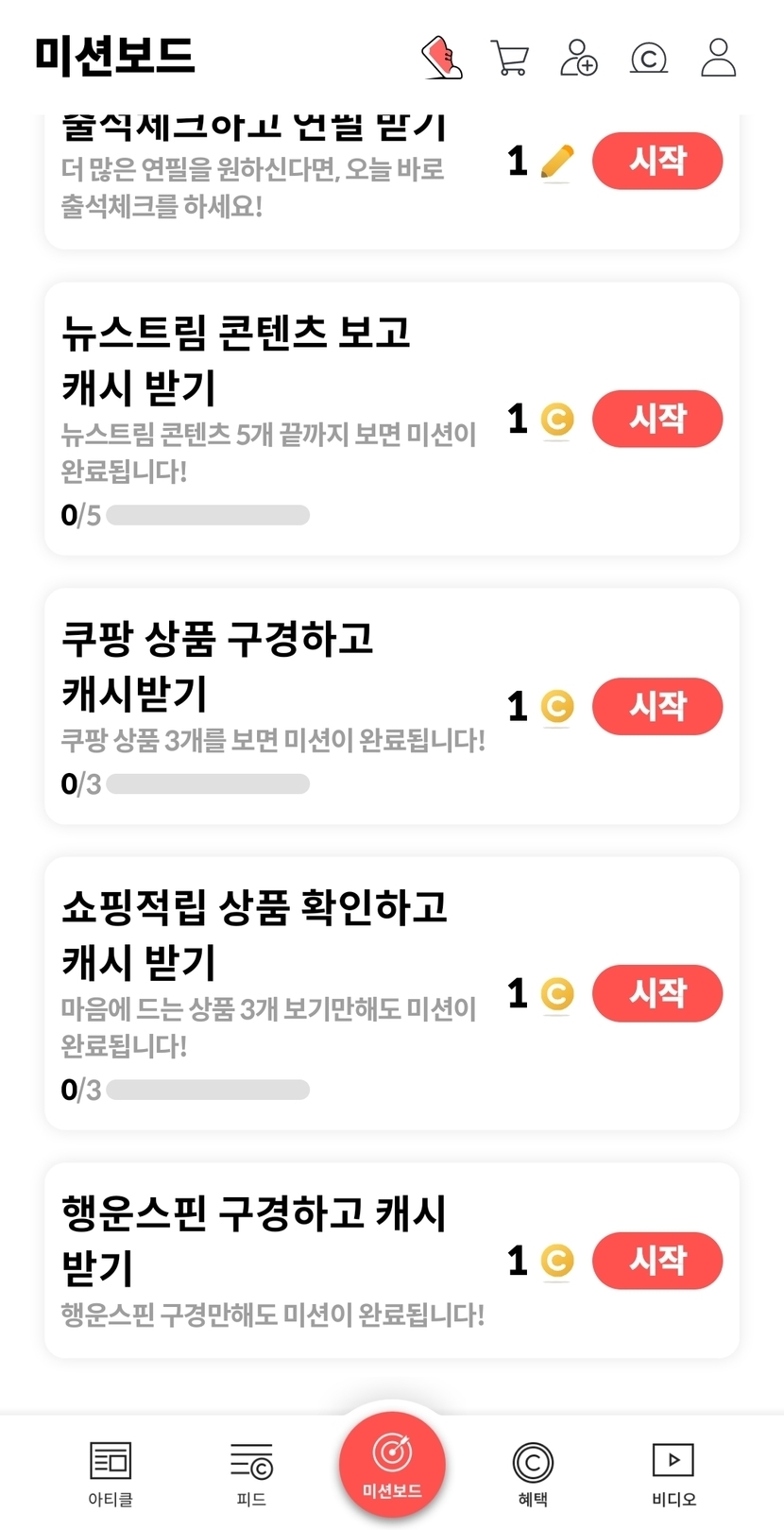Click the 뉴스트림 0/5 progress bar
This screenshot has width=784, height=1530.
[208, 515]
